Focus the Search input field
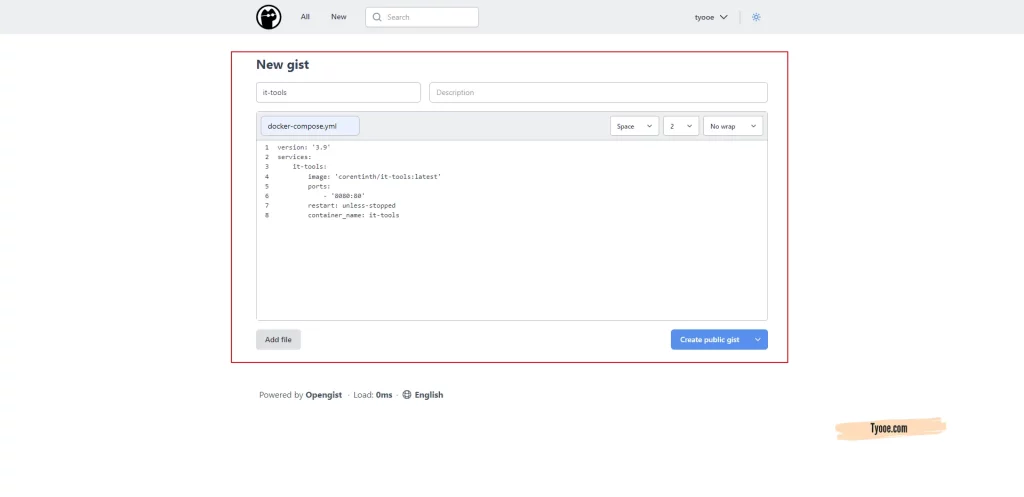This screenshot has width=1024, height=497. tap(422, 17)
